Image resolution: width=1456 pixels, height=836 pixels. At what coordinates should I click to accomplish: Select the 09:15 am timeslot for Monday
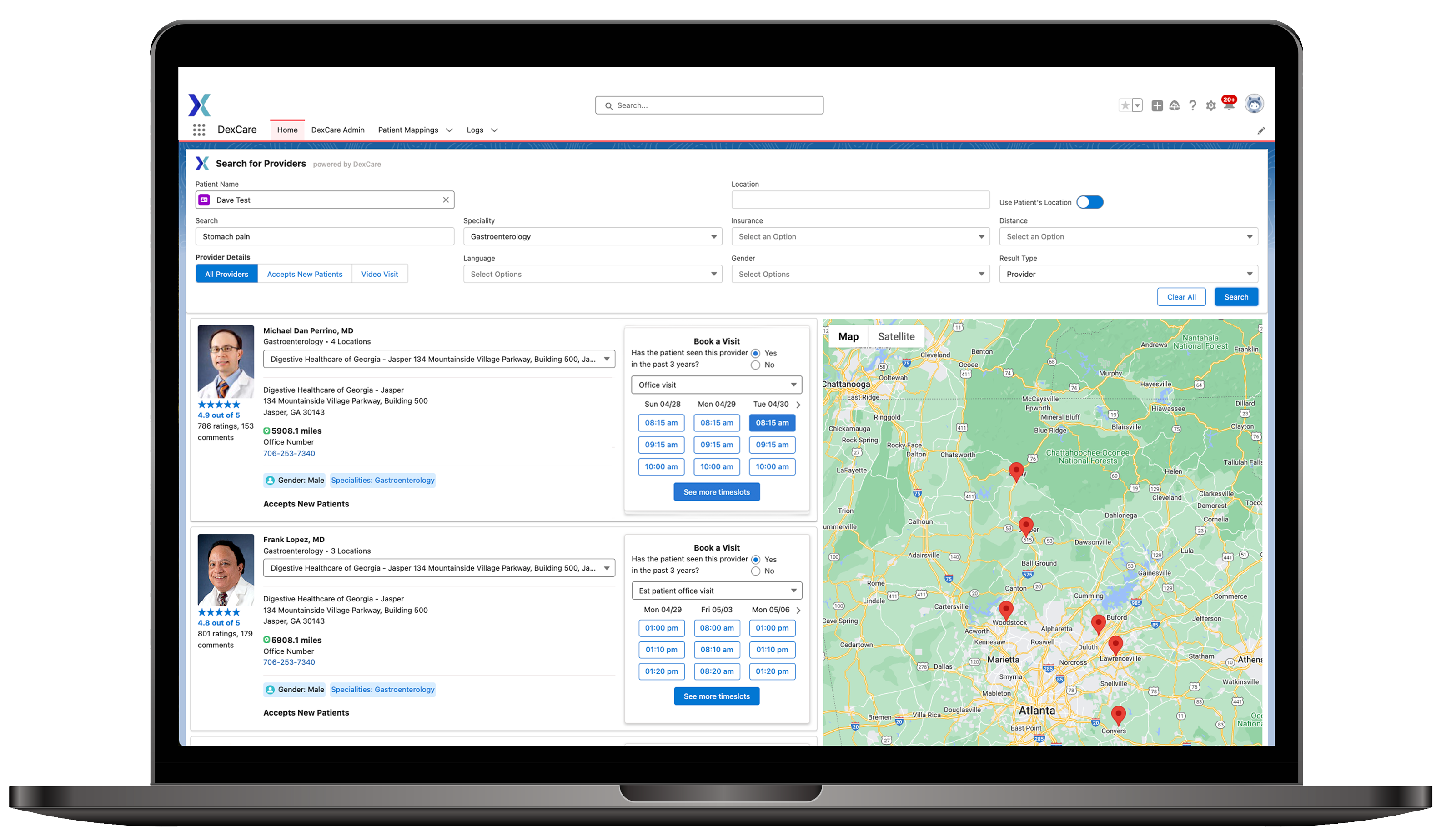click(717, 445)
